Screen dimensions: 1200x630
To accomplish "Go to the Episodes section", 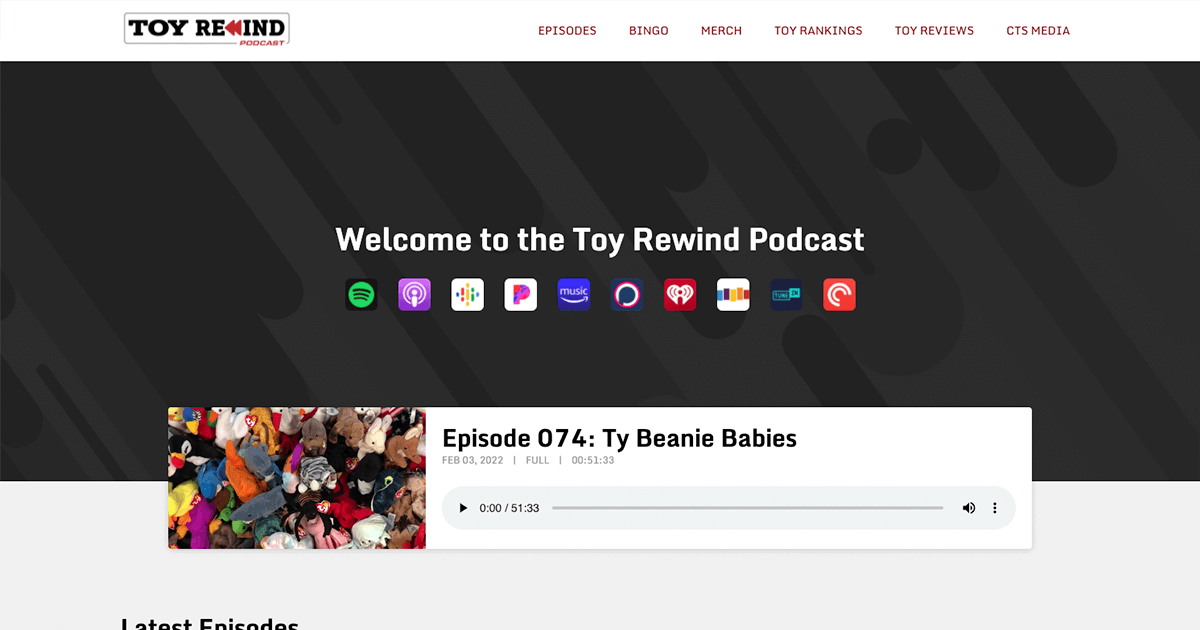I will pos(567,30).
